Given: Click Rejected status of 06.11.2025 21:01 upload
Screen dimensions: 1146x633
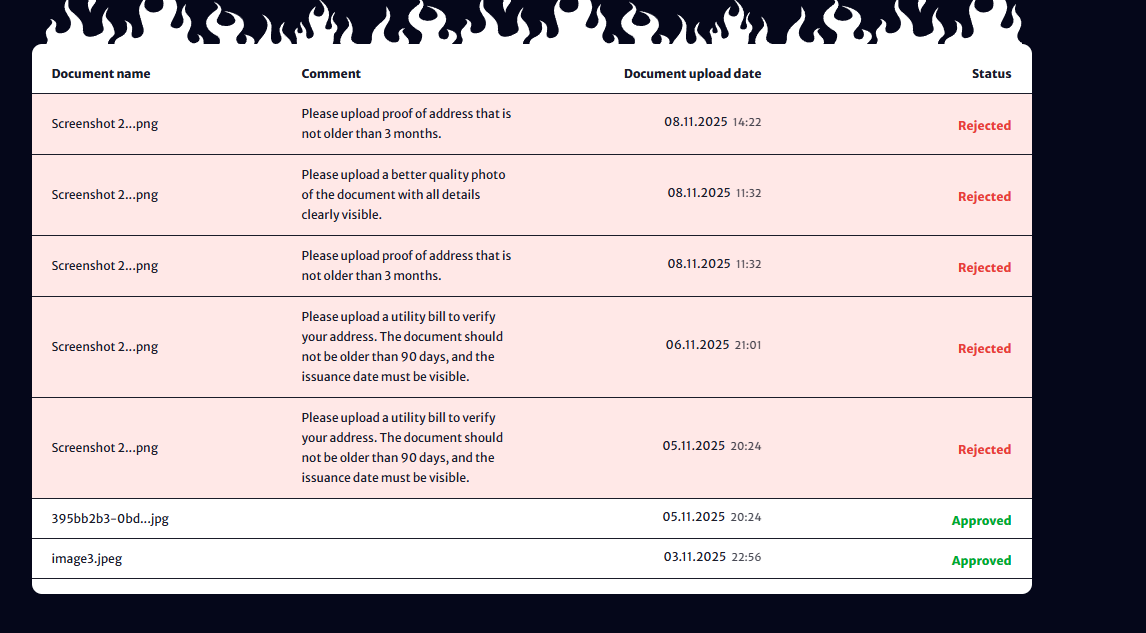Looking at the screenshot, I should click(984, 349).
